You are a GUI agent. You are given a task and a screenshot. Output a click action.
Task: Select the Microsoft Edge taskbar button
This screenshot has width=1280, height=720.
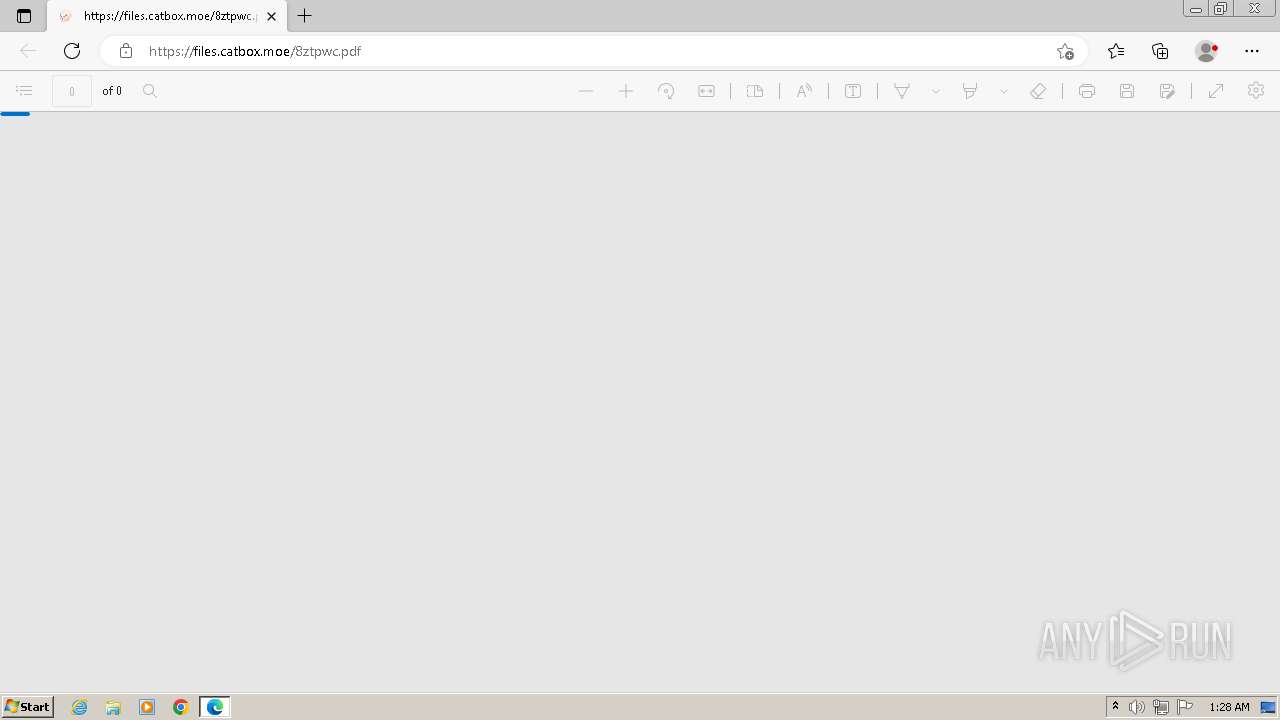coord(215,707)
